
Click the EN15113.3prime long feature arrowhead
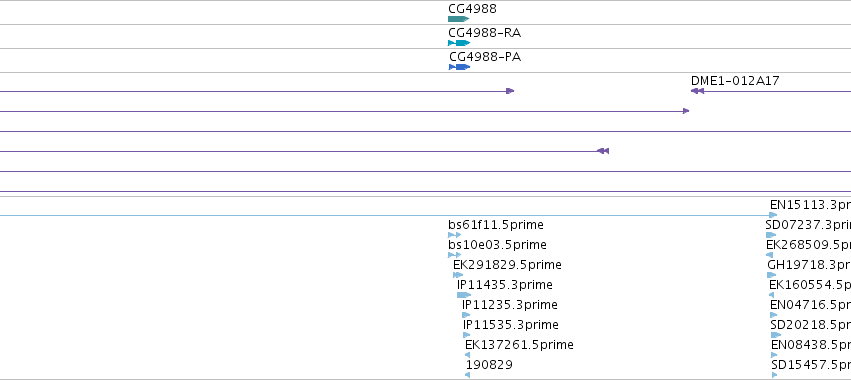pyautogui.click(x=773, y=216)
